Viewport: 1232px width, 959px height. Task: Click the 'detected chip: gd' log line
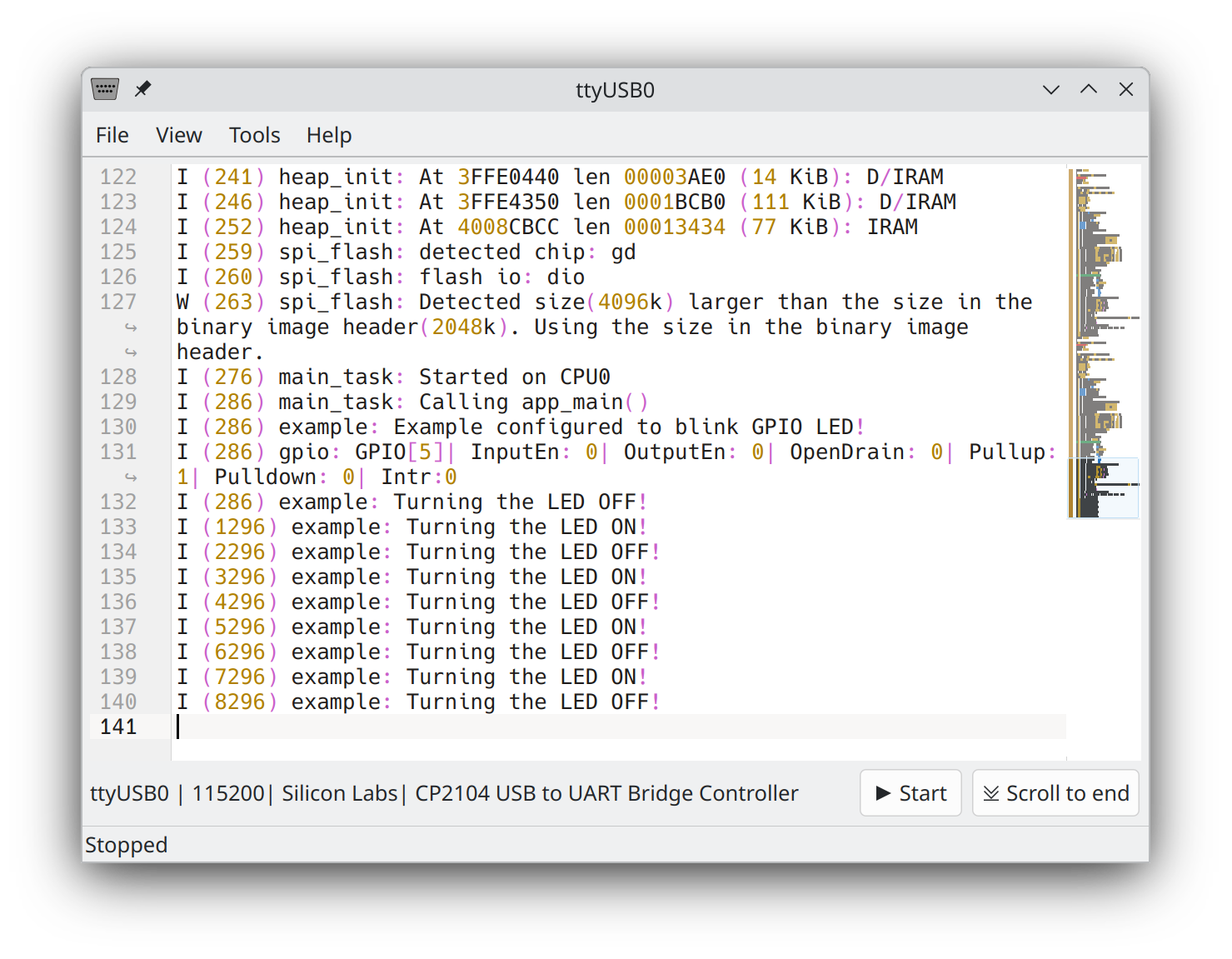pyautogui.click(x=407, y=252)
